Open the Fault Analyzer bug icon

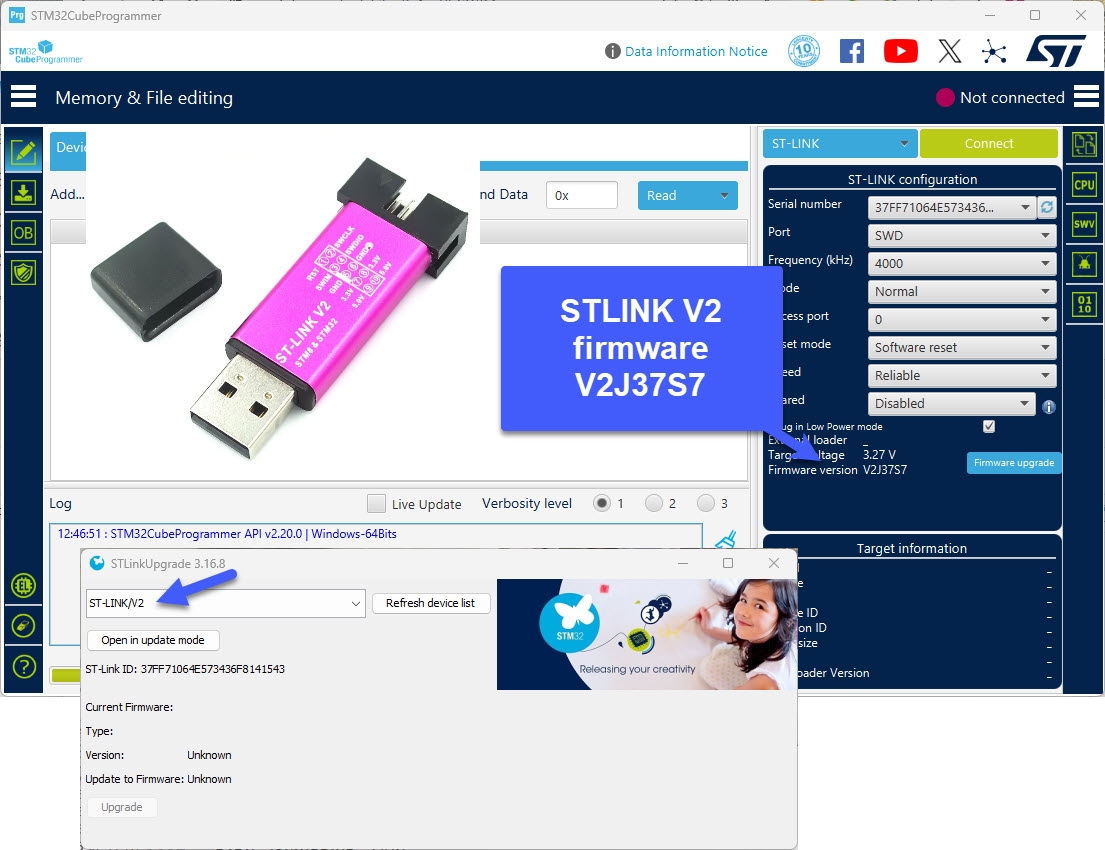tap(1086, 263)
